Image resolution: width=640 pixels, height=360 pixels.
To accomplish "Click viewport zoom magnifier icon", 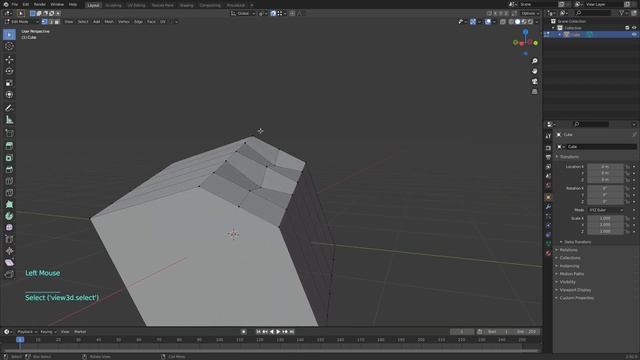I will [x=534, y=61].
